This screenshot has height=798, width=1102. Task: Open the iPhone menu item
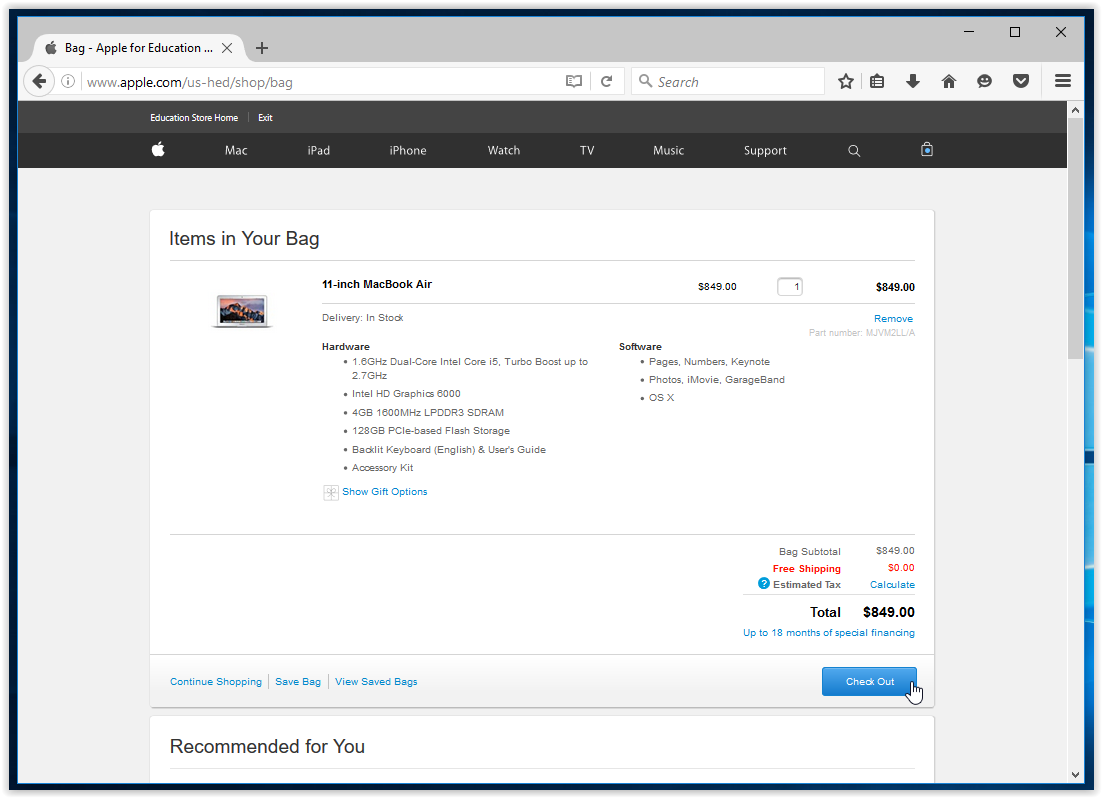pyautogui.click(x=408, y=150)
